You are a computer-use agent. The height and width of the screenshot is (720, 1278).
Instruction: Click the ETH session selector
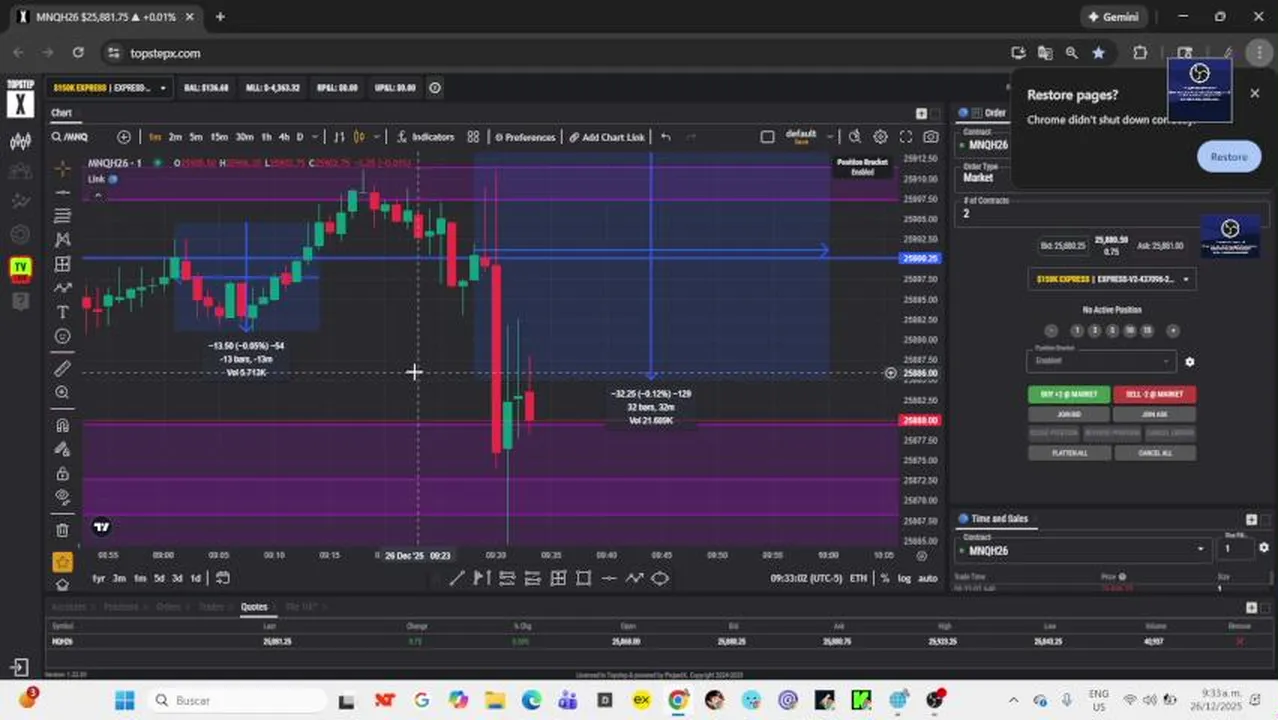858,578
